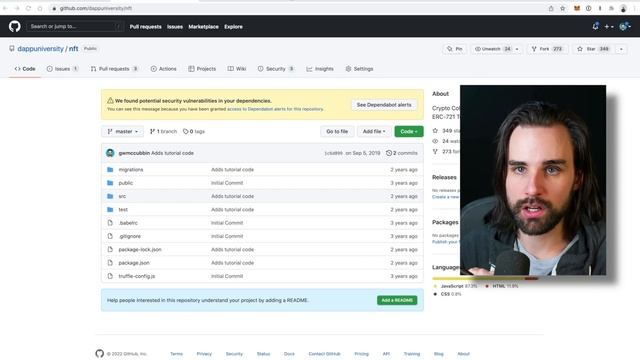Screen dimensions: 640x360
Task: Pin this repository
Action: (x=455, y=49)
